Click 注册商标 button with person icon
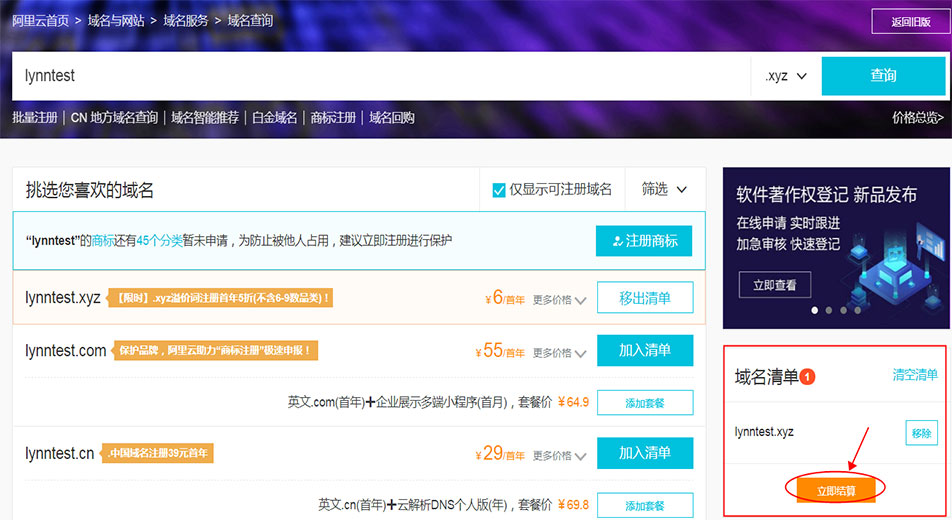952x520 pixels. (x=644, y=241)
